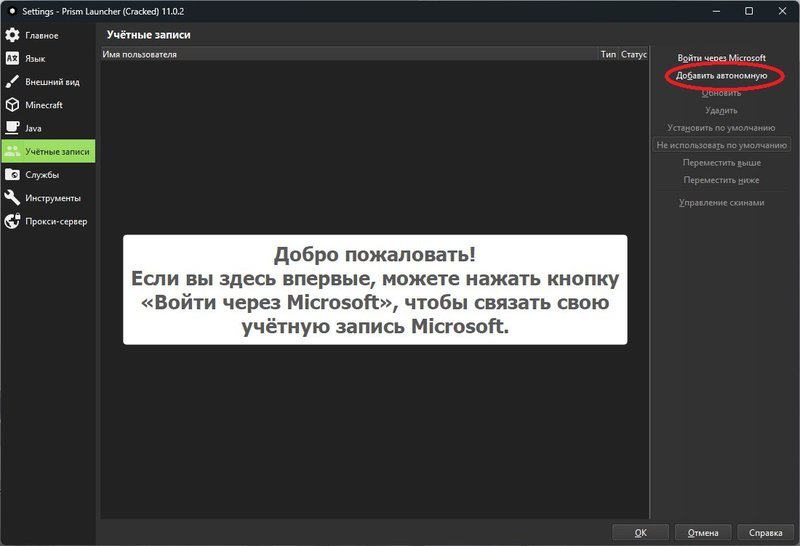Screen dimensions: 800x546
Task: Minimize the Settings window
Action: pos(716,11)
